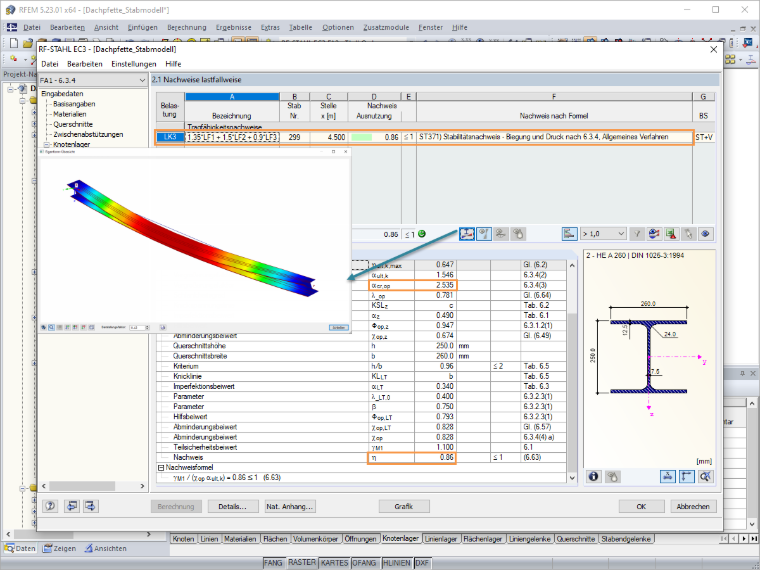Toggle cross-section dimensions display icon
Viewport: 760px width, 570px height.
pyautogui.click(x=668, y=476)
